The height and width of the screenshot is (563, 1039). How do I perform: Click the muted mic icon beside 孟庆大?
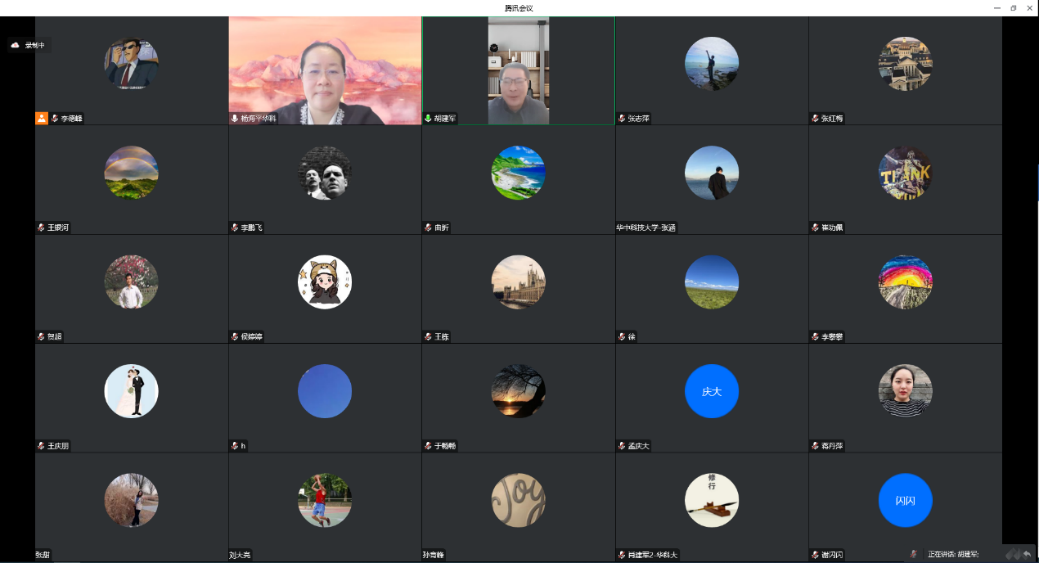click(621, 446)
